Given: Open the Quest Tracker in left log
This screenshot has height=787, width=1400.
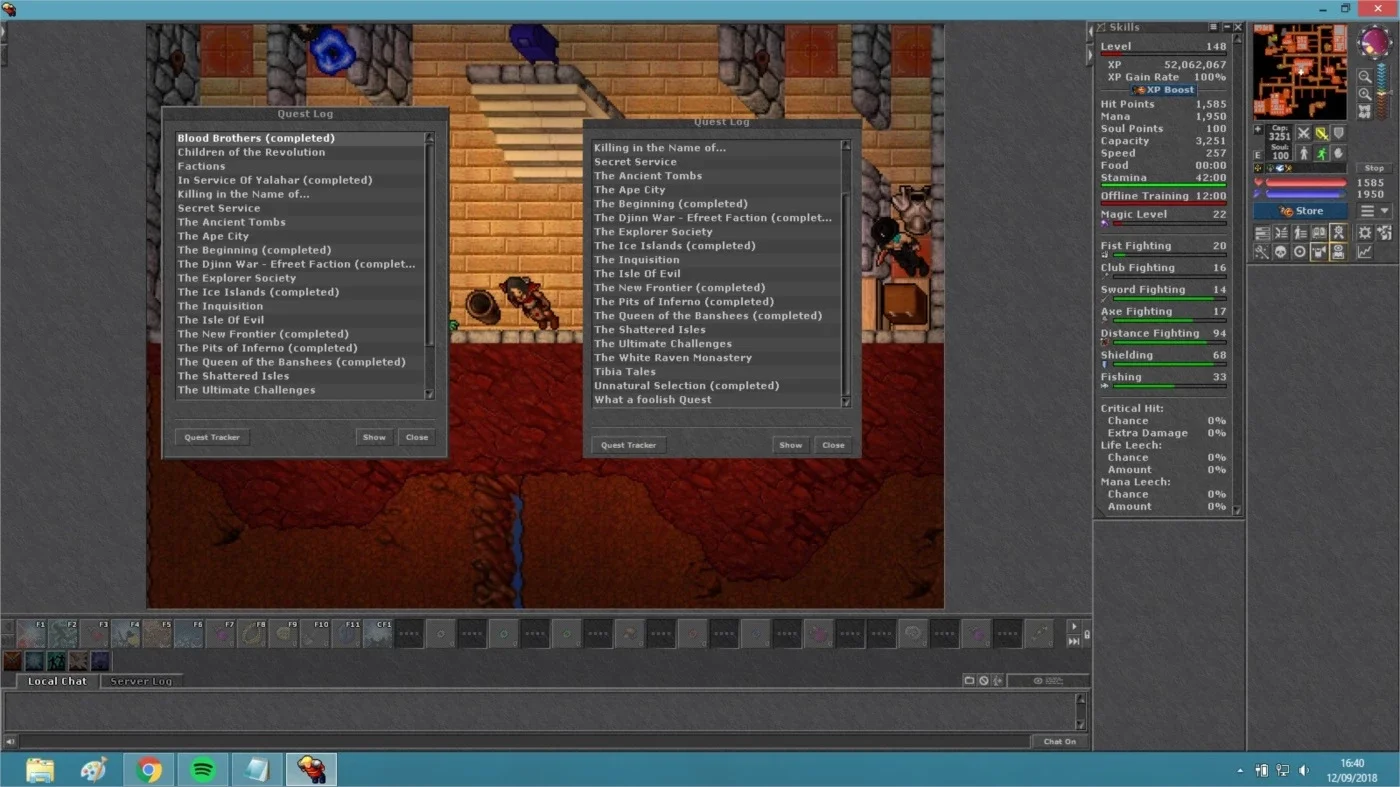Looking at the screenshot, I should [212, 437].
